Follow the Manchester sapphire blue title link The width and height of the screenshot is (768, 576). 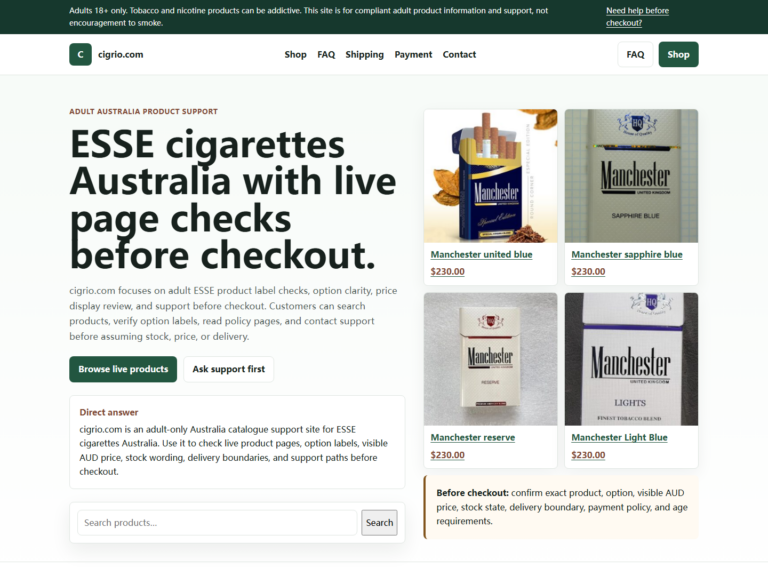click(627, 255)
